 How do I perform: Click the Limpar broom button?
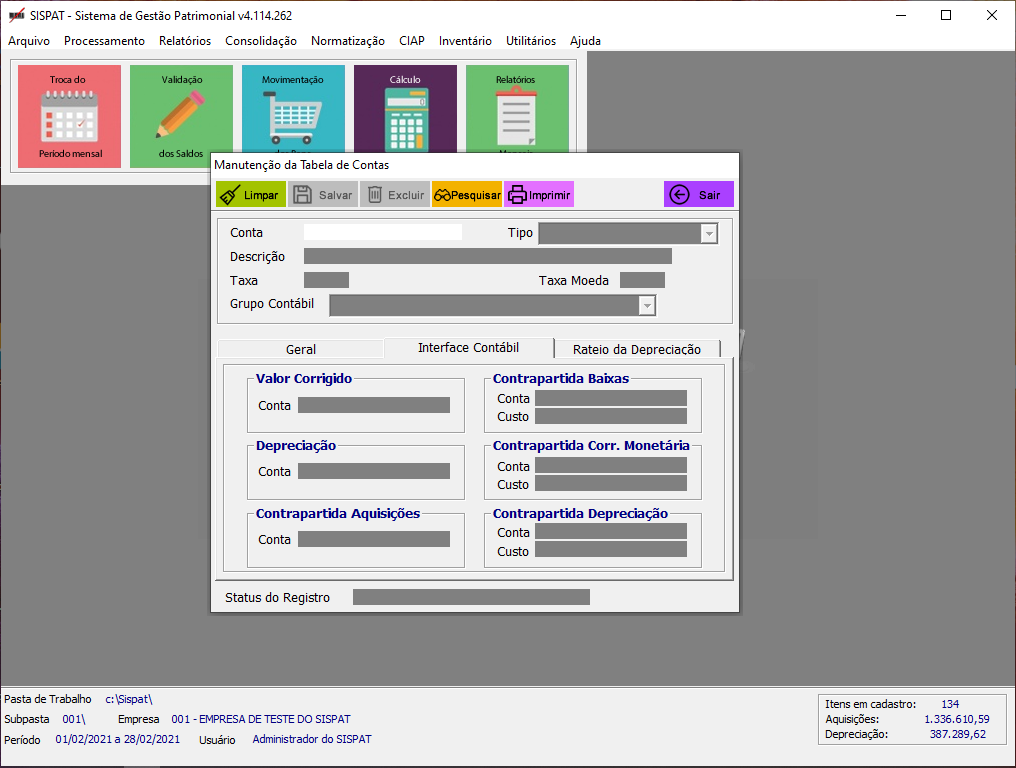tap(251, 195)
